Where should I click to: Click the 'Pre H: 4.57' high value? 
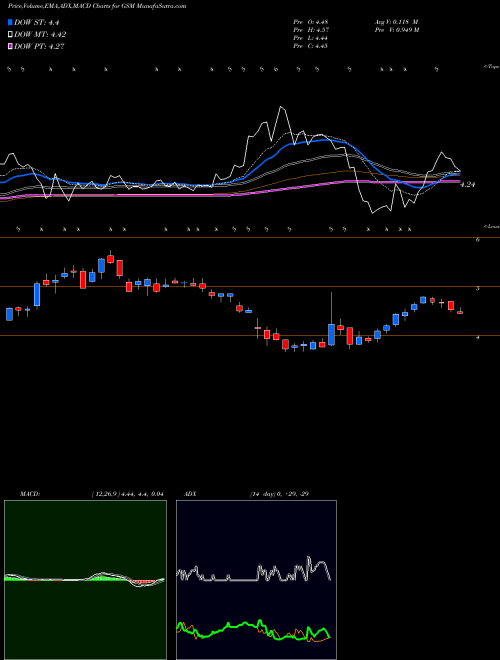311,30
